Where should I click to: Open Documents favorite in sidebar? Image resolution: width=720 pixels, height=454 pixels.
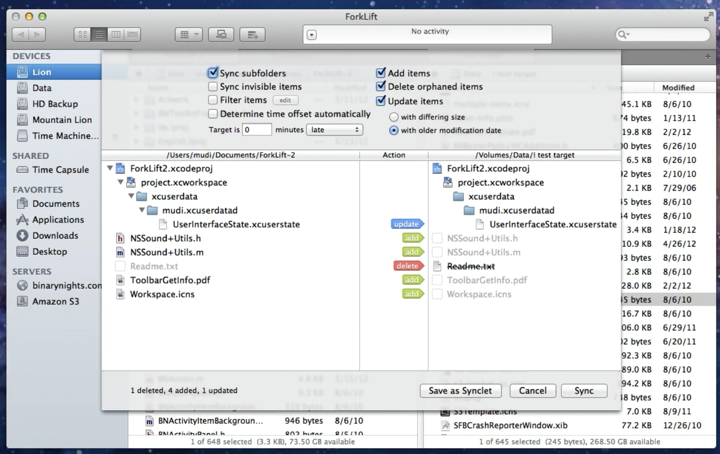click(54, 204)
